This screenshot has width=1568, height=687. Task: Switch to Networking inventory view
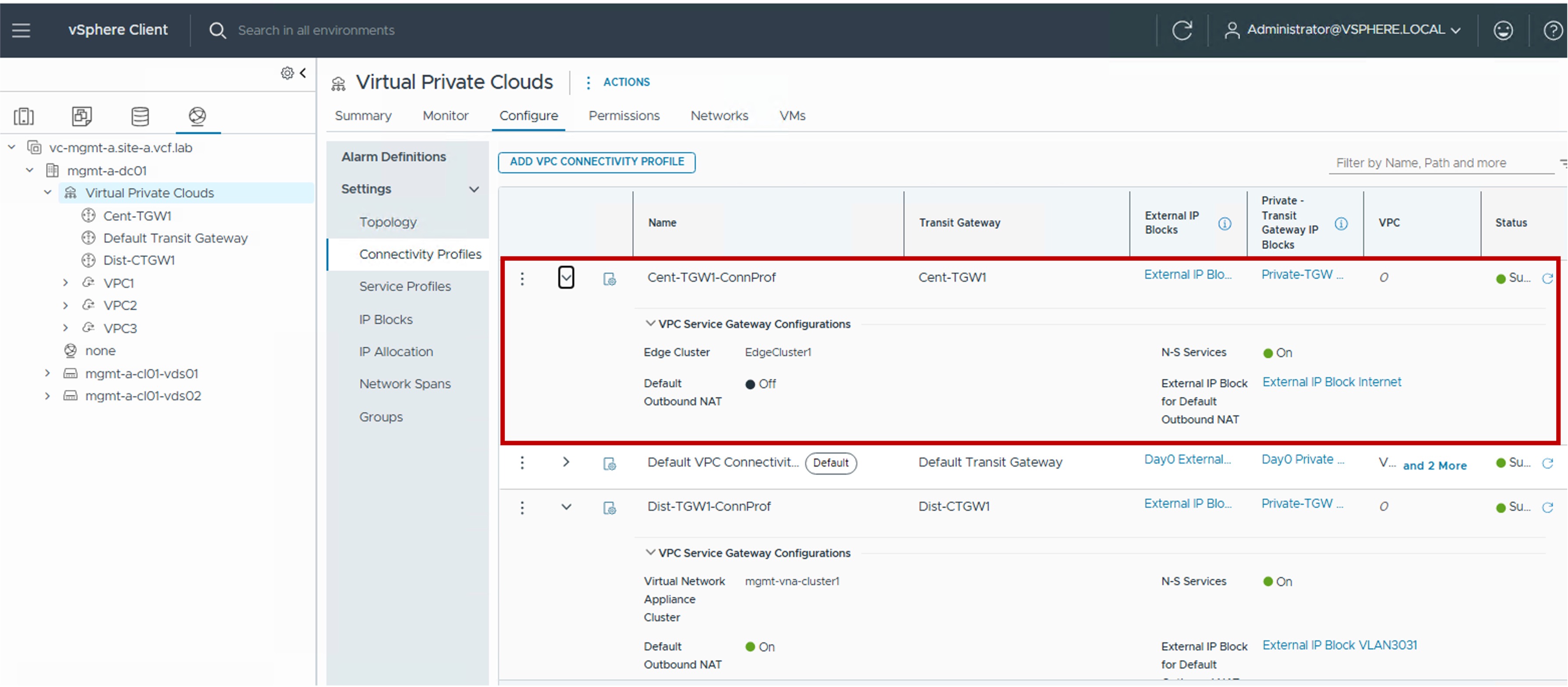(x=197, y=116)
